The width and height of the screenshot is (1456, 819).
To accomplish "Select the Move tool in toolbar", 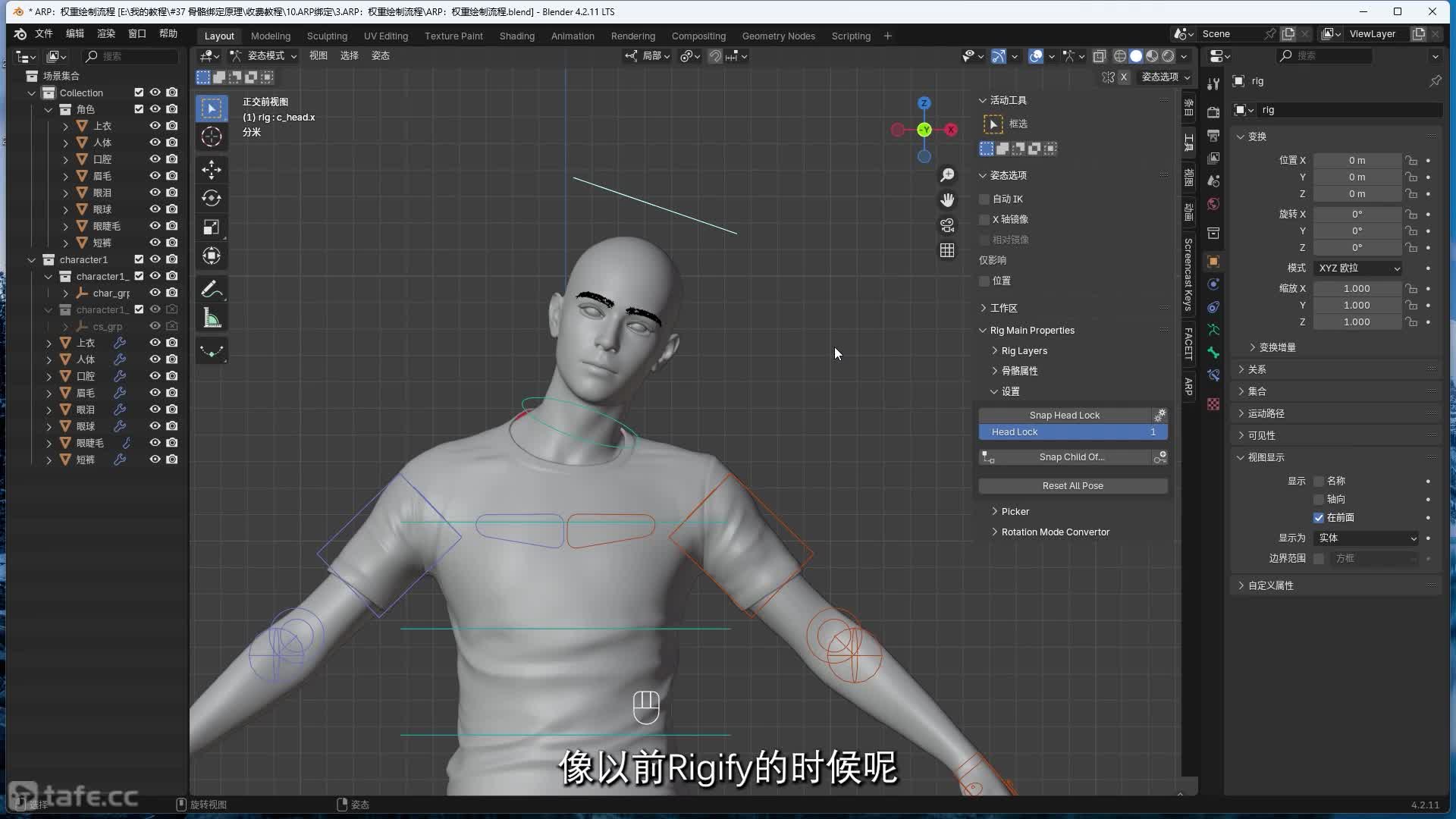I will tap(212, 168).
